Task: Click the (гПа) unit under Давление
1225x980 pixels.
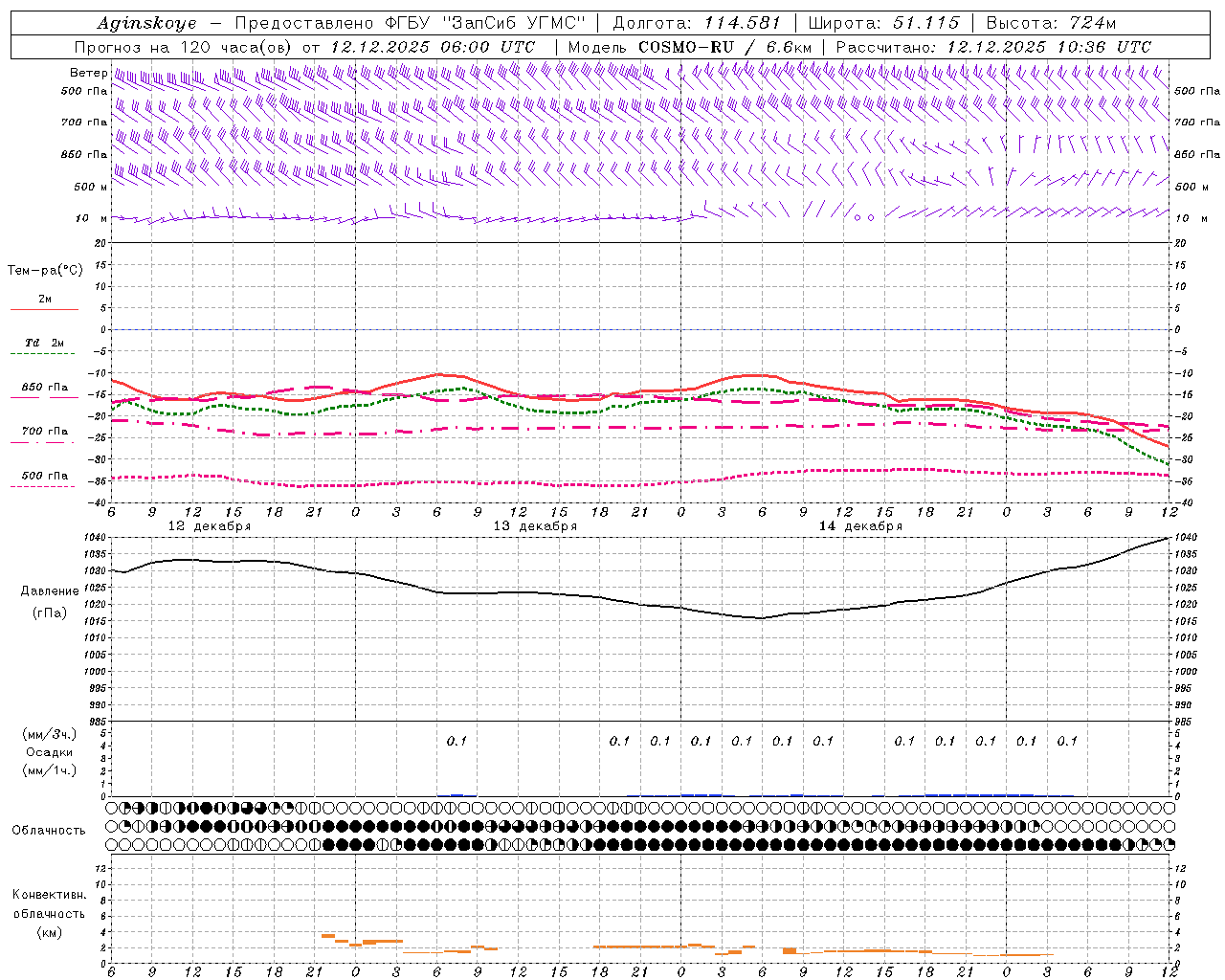Action: coord(48,612)
